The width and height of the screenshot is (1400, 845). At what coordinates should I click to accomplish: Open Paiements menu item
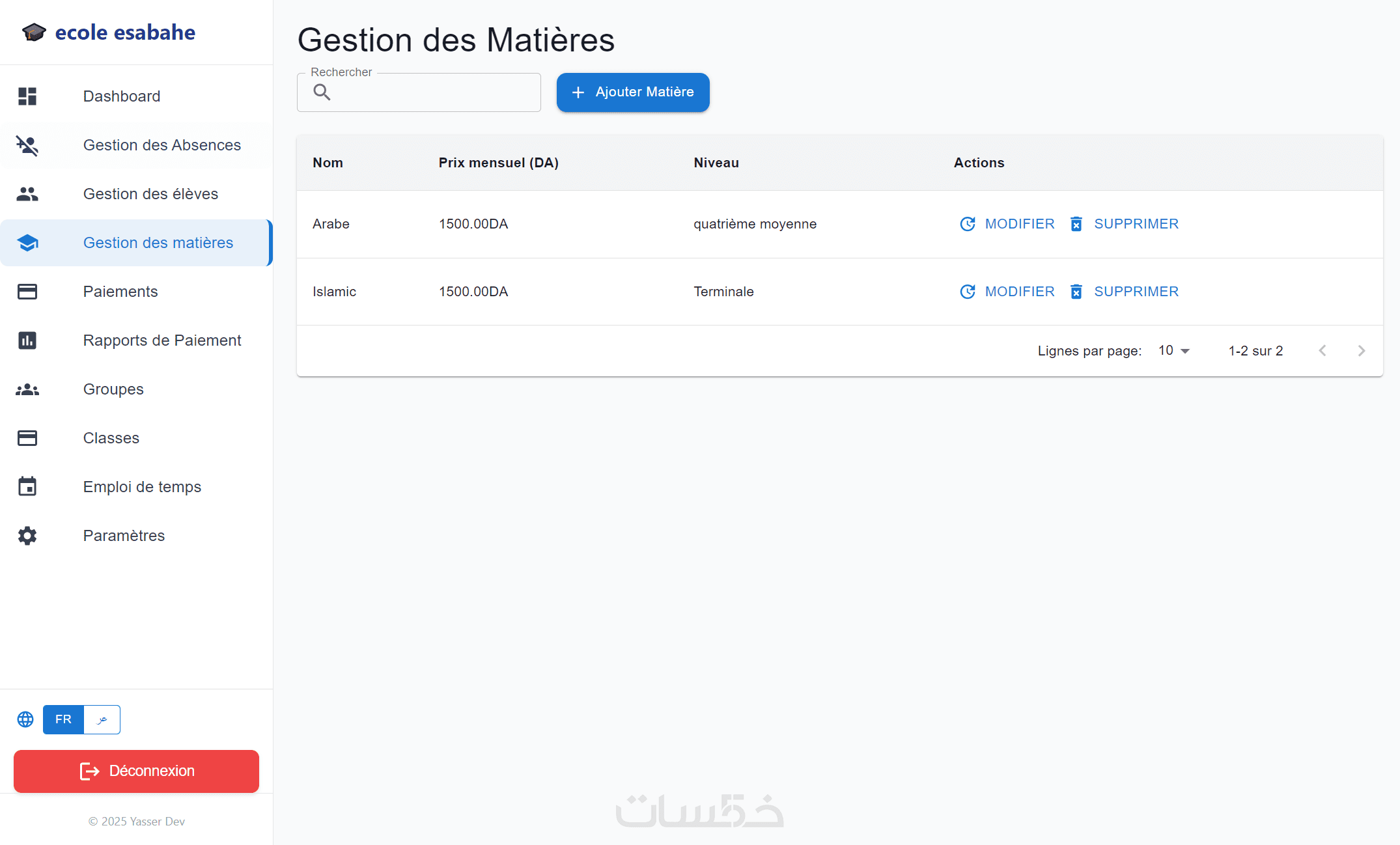click(120, 292)
